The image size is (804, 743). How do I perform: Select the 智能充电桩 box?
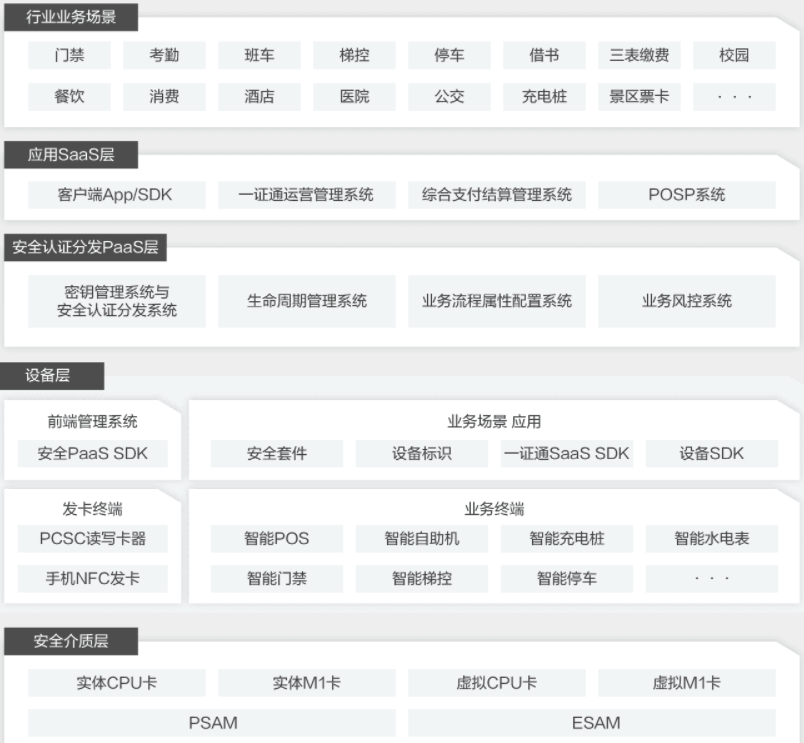click(567, 538)
